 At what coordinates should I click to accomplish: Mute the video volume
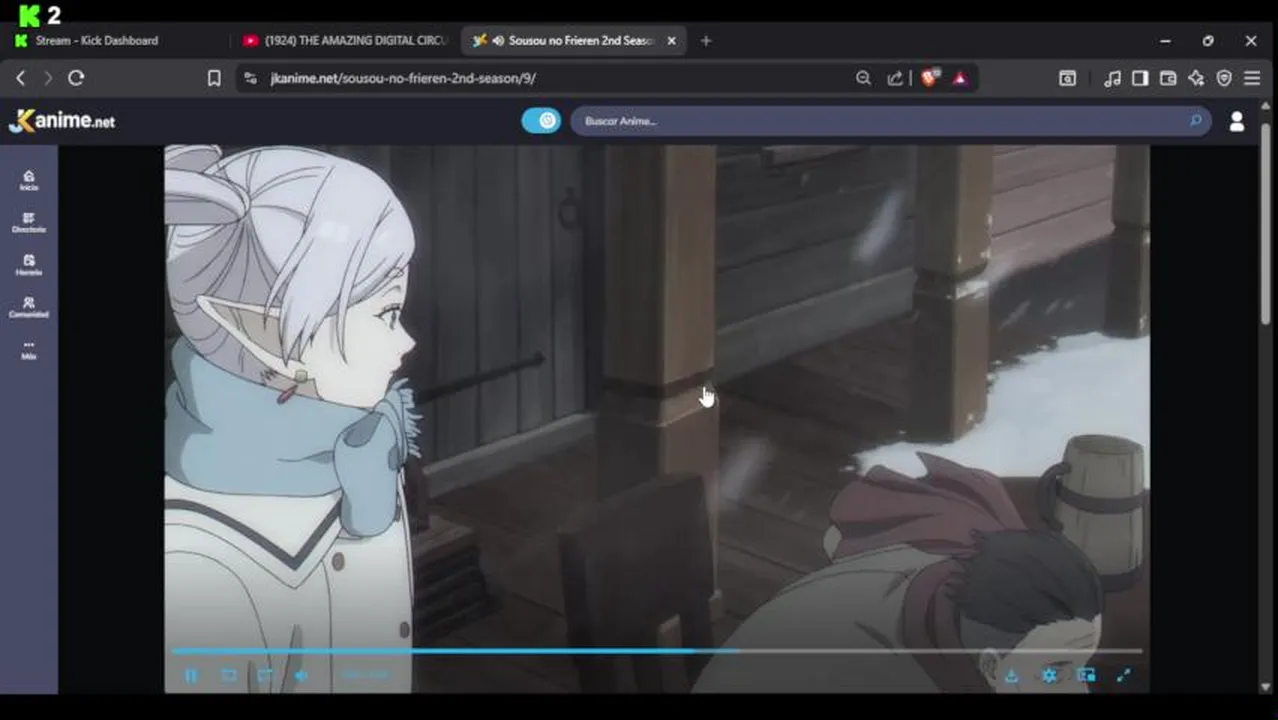point(301,676)
